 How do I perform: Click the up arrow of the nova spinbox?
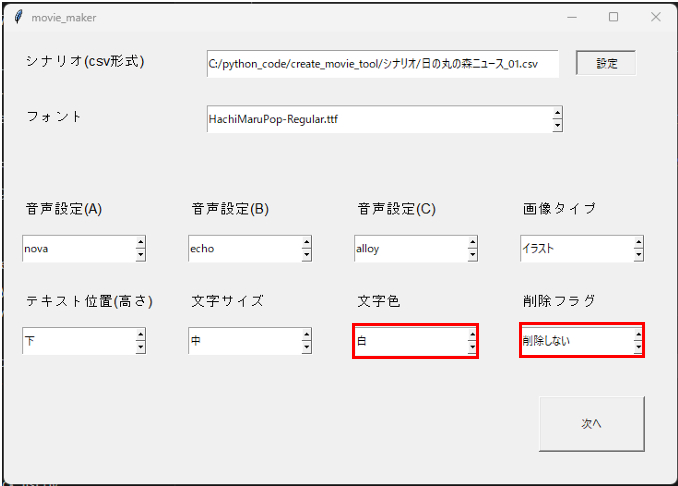(141, 243)
